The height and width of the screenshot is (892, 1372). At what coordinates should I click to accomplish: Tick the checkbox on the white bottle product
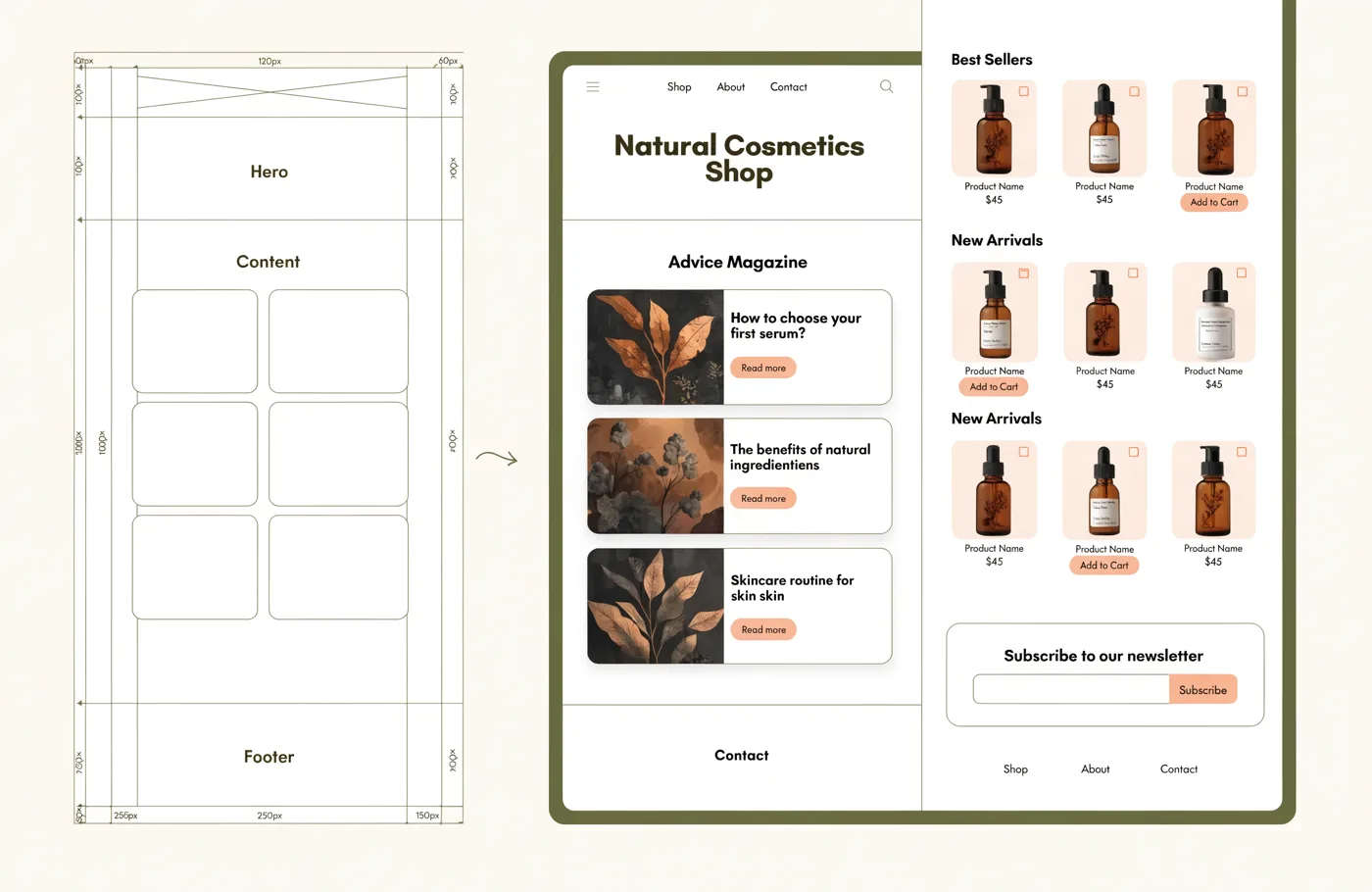(x=1242, y=273)
